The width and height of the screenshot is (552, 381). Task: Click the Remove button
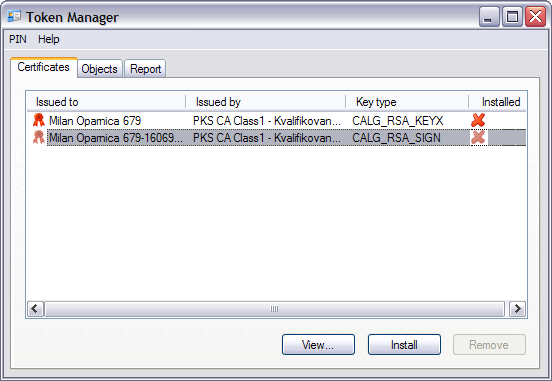489,344
